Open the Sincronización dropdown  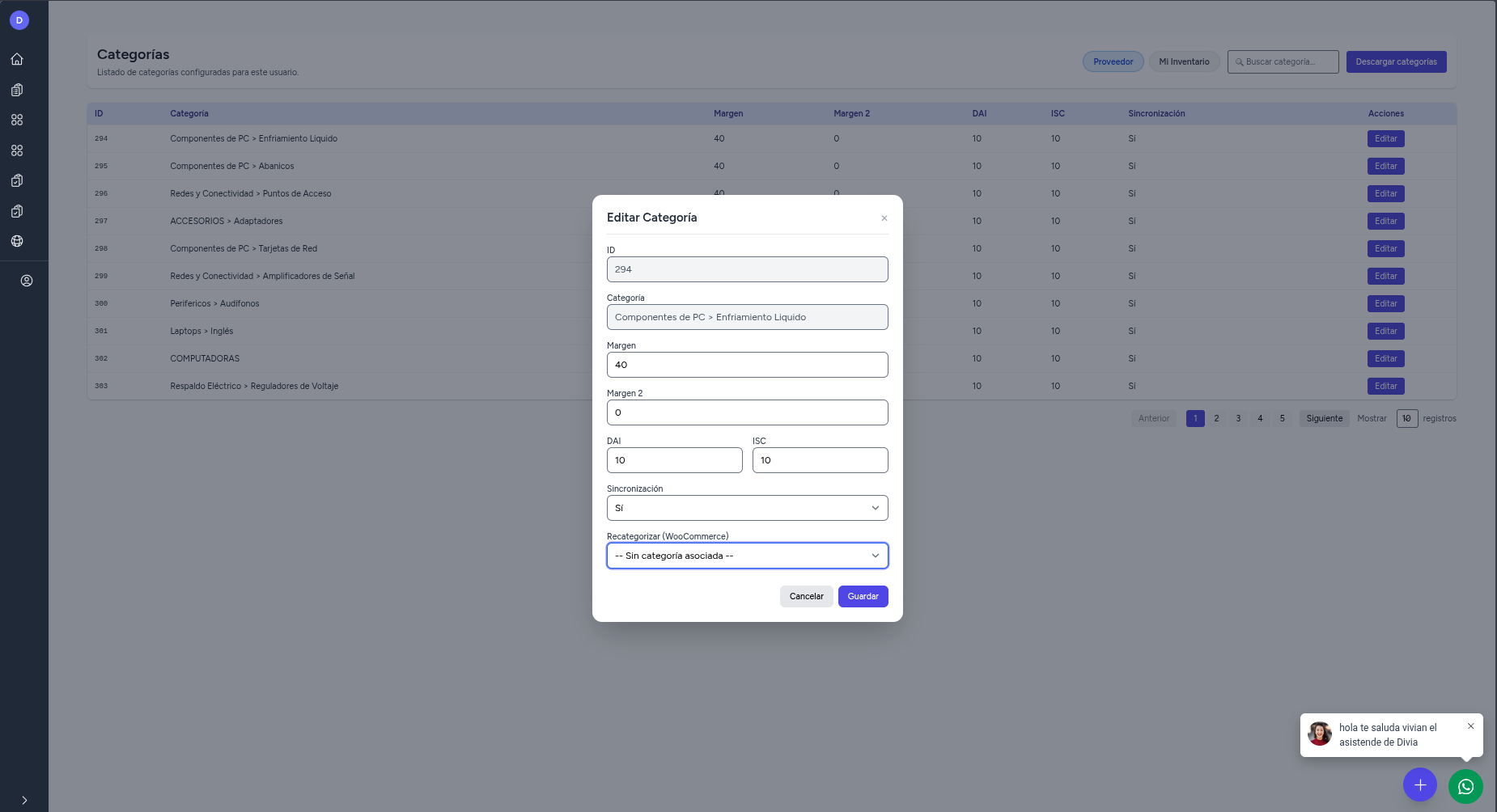747,508
